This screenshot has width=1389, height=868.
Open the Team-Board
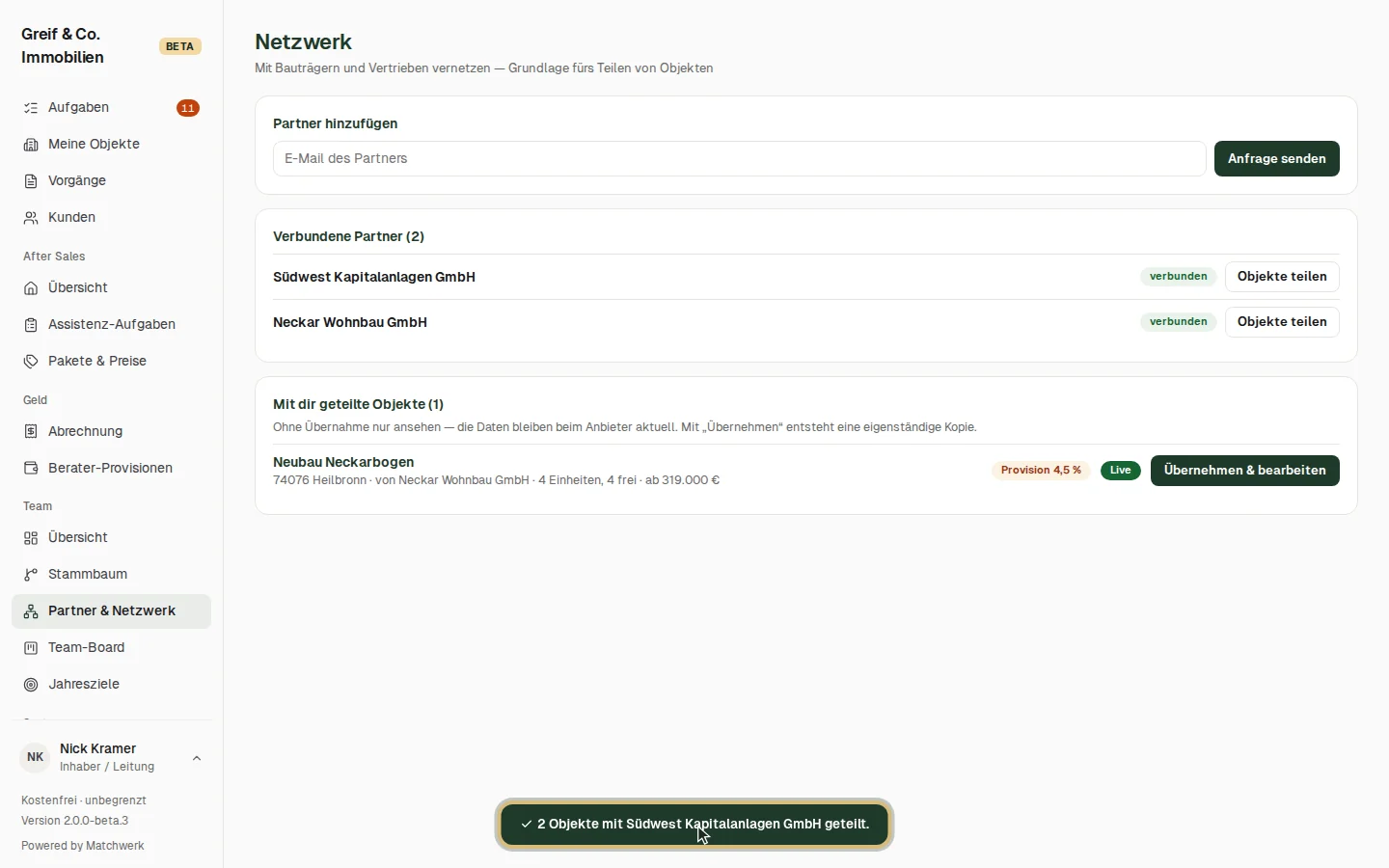[x=111, y=648]
